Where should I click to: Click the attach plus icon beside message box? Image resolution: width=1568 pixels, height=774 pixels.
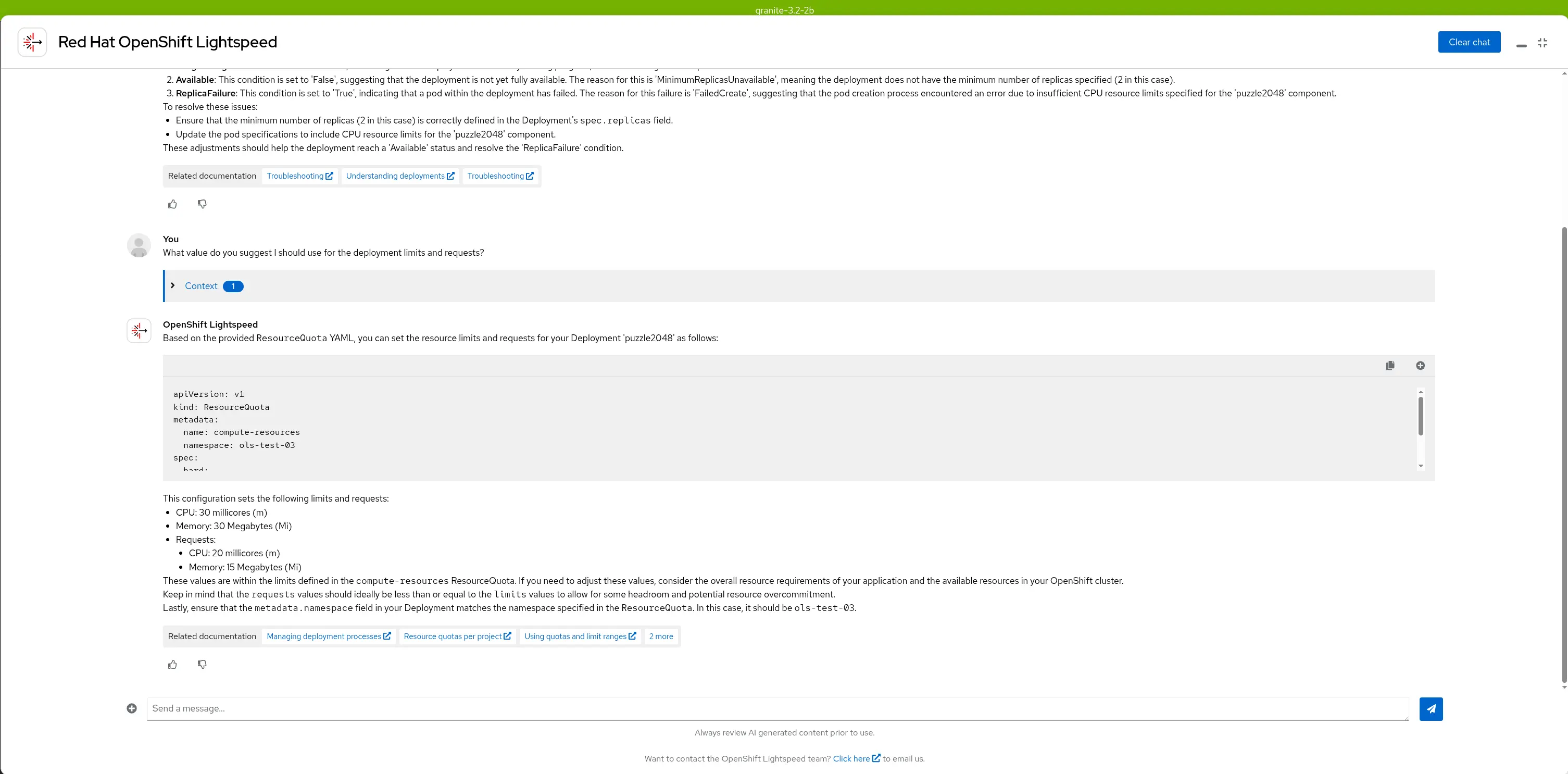(131, 708)
